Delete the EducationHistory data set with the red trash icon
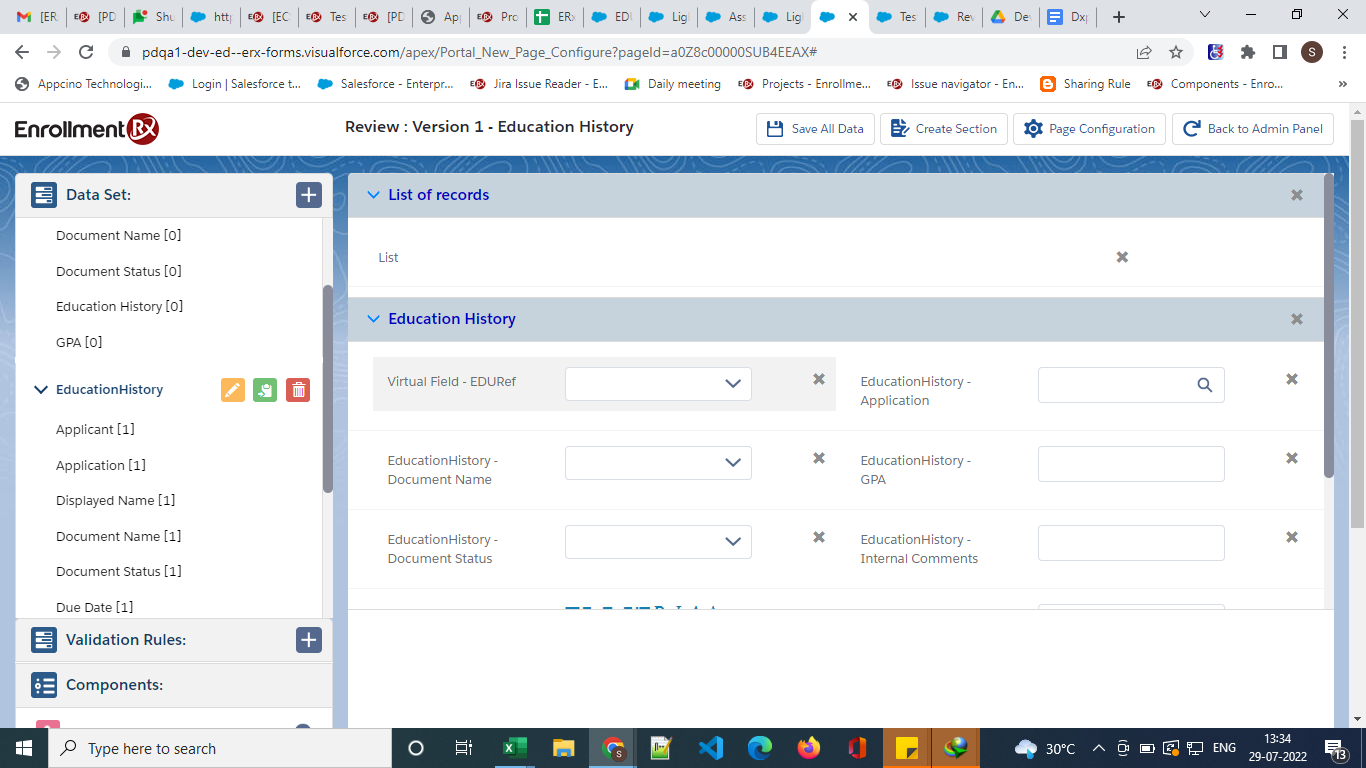1366x768 pixels. pyautogui.click(x=298, y=390)
